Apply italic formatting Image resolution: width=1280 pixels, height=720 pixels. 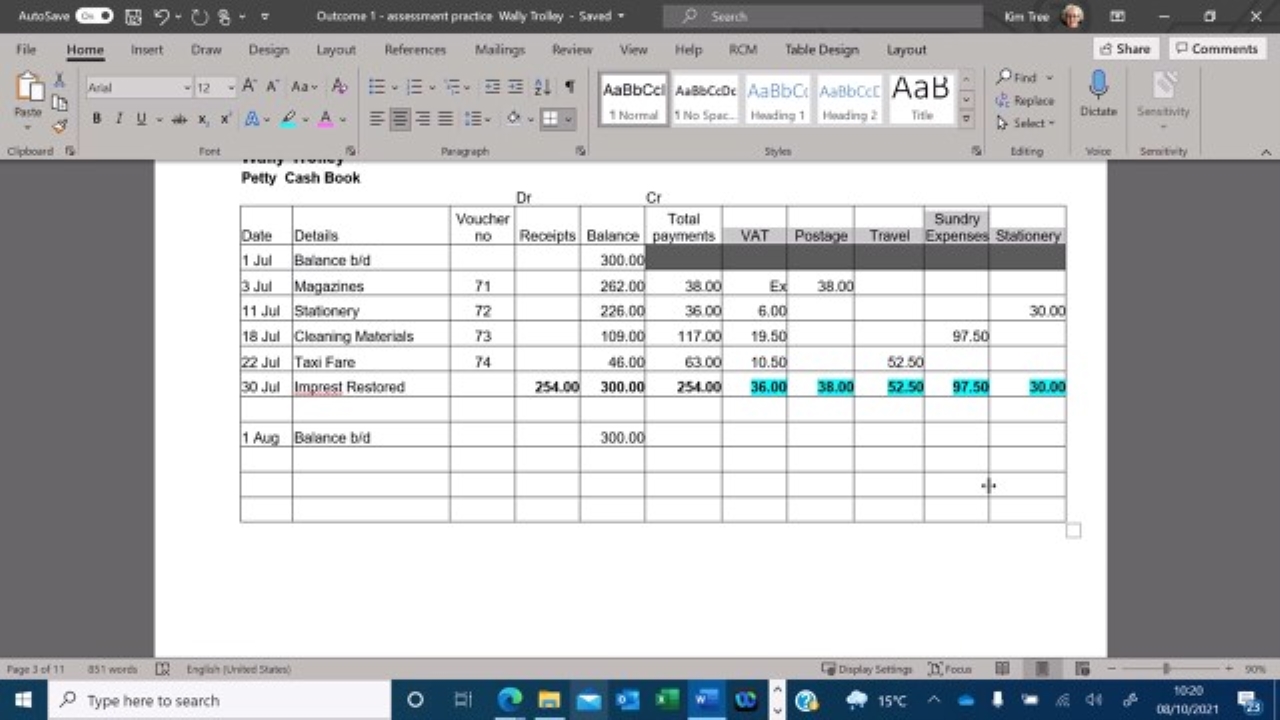coord(118,118)
